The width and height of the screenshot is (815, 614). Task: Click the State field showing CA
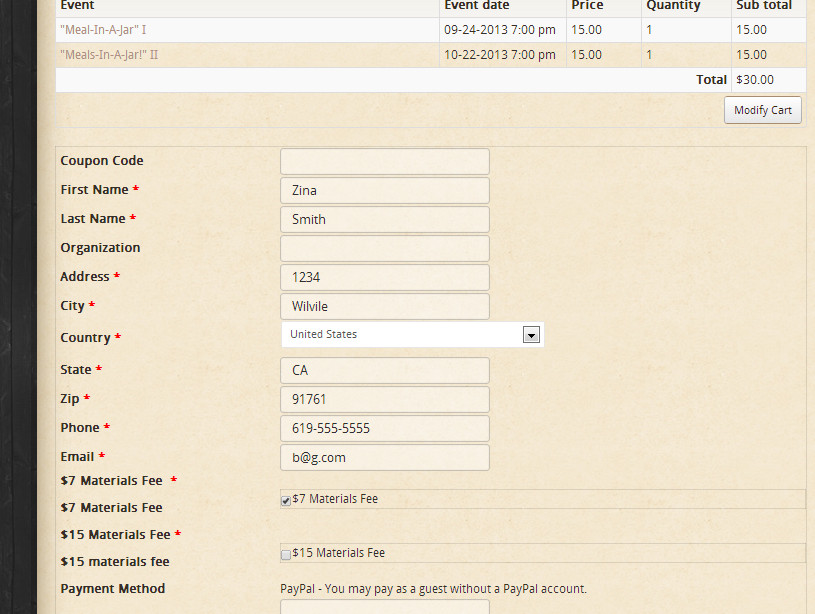385,371
